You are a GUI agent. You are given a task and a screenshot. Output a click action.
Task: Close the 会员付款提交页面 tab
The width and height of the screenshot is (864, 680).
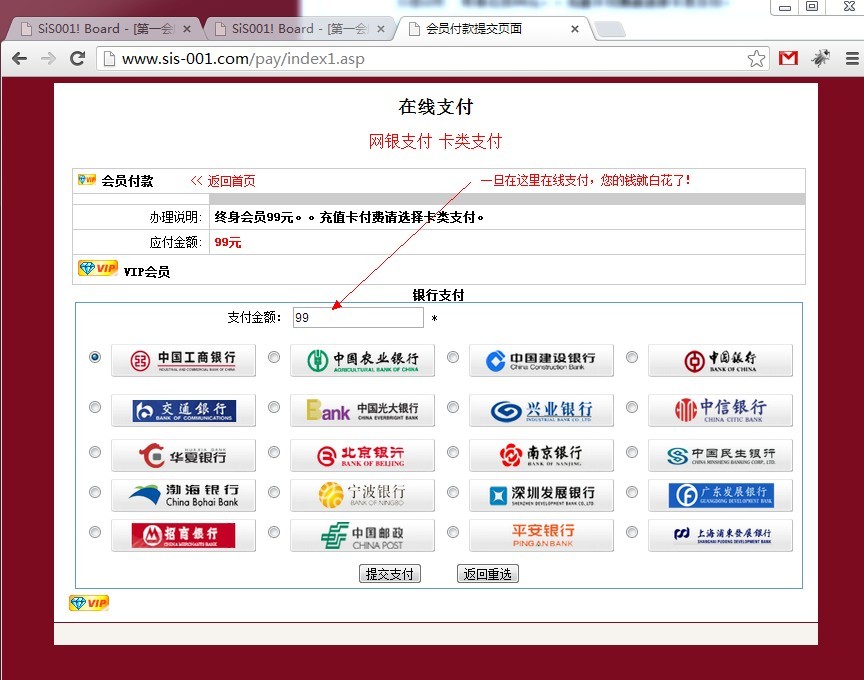pyautogui.click(x=575, y=29)
